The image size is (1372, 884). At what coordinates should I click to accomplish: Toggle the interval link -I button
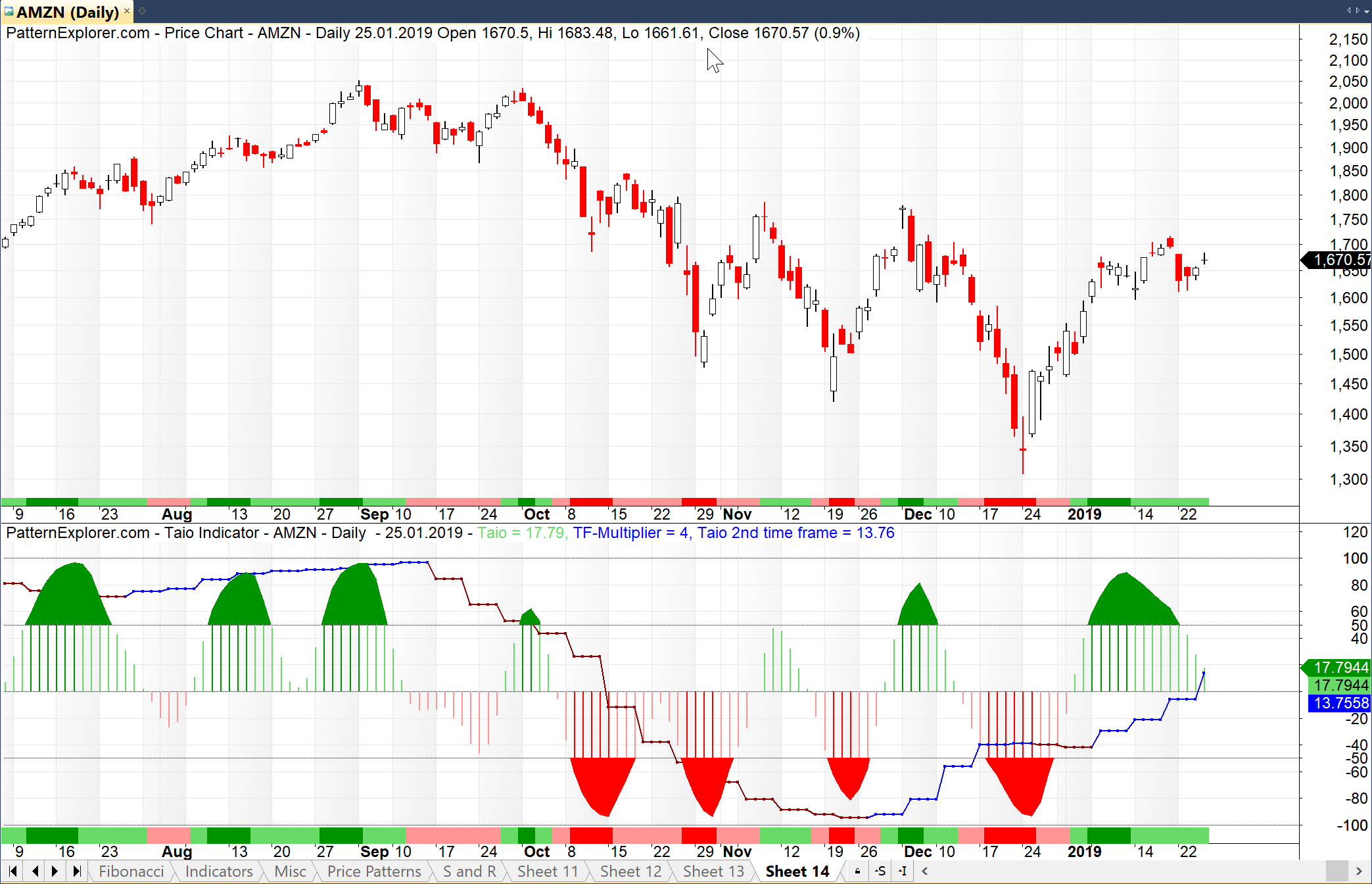903,872
